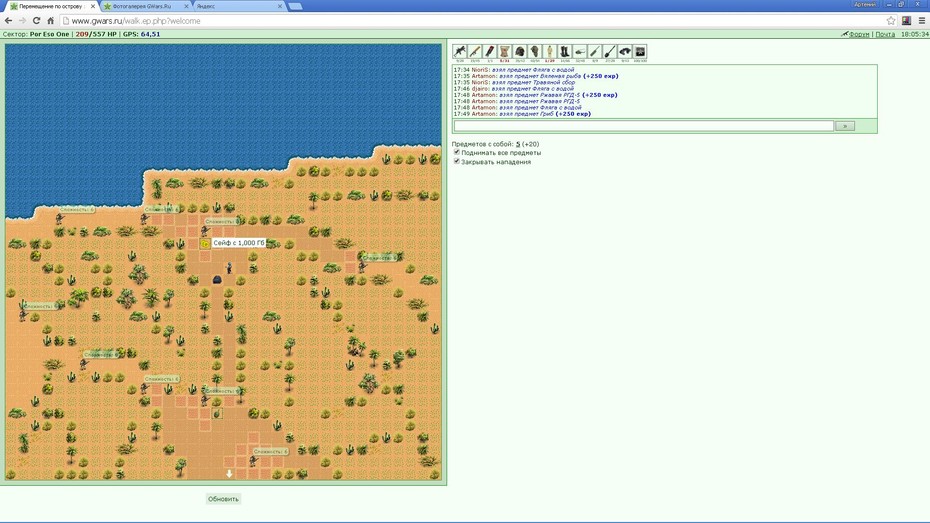Open the black helmet equipment slot
The height and width of the screenshot is (523, 930).
[520, 52]
